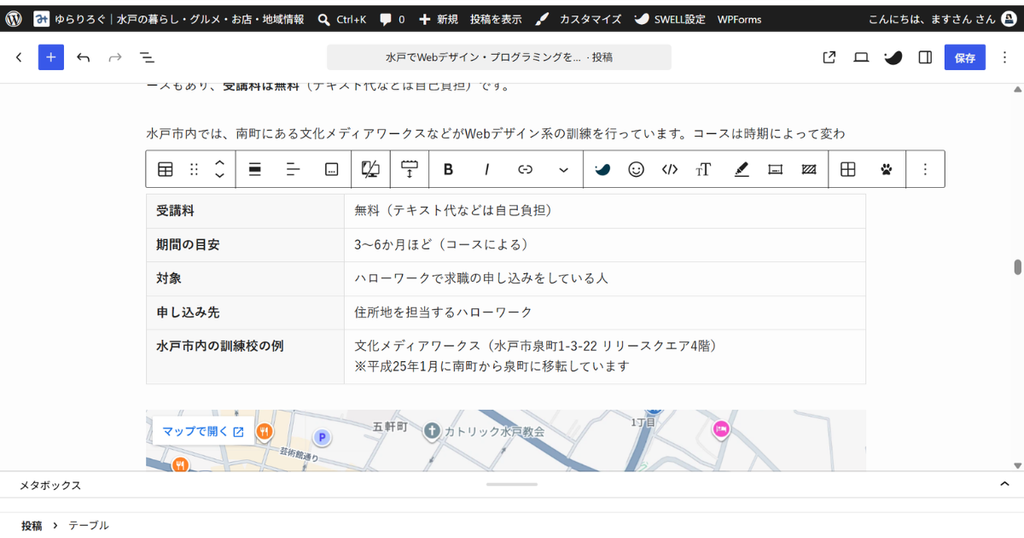The width and height of the screenshot is (1024, 538).
Task: Move the table block up
Action: 220,163
